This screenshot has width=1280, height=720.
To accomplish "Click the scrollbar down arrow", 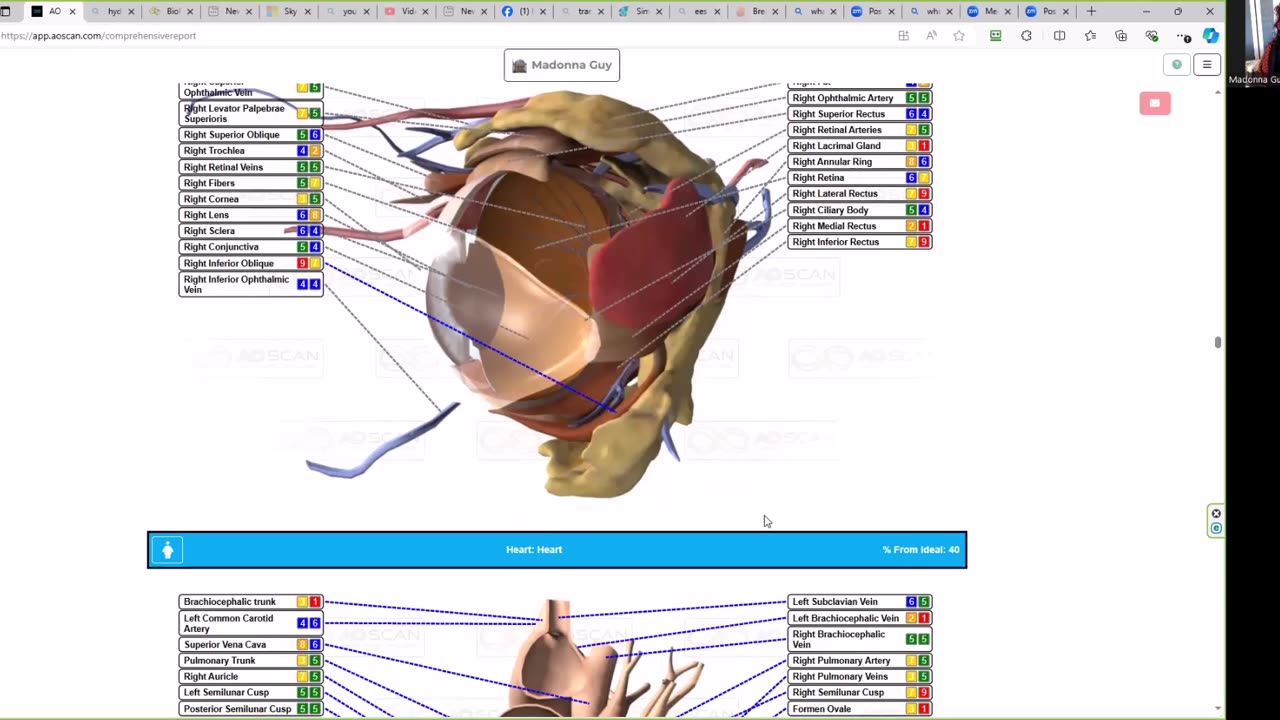I will tap(1217, 708).
